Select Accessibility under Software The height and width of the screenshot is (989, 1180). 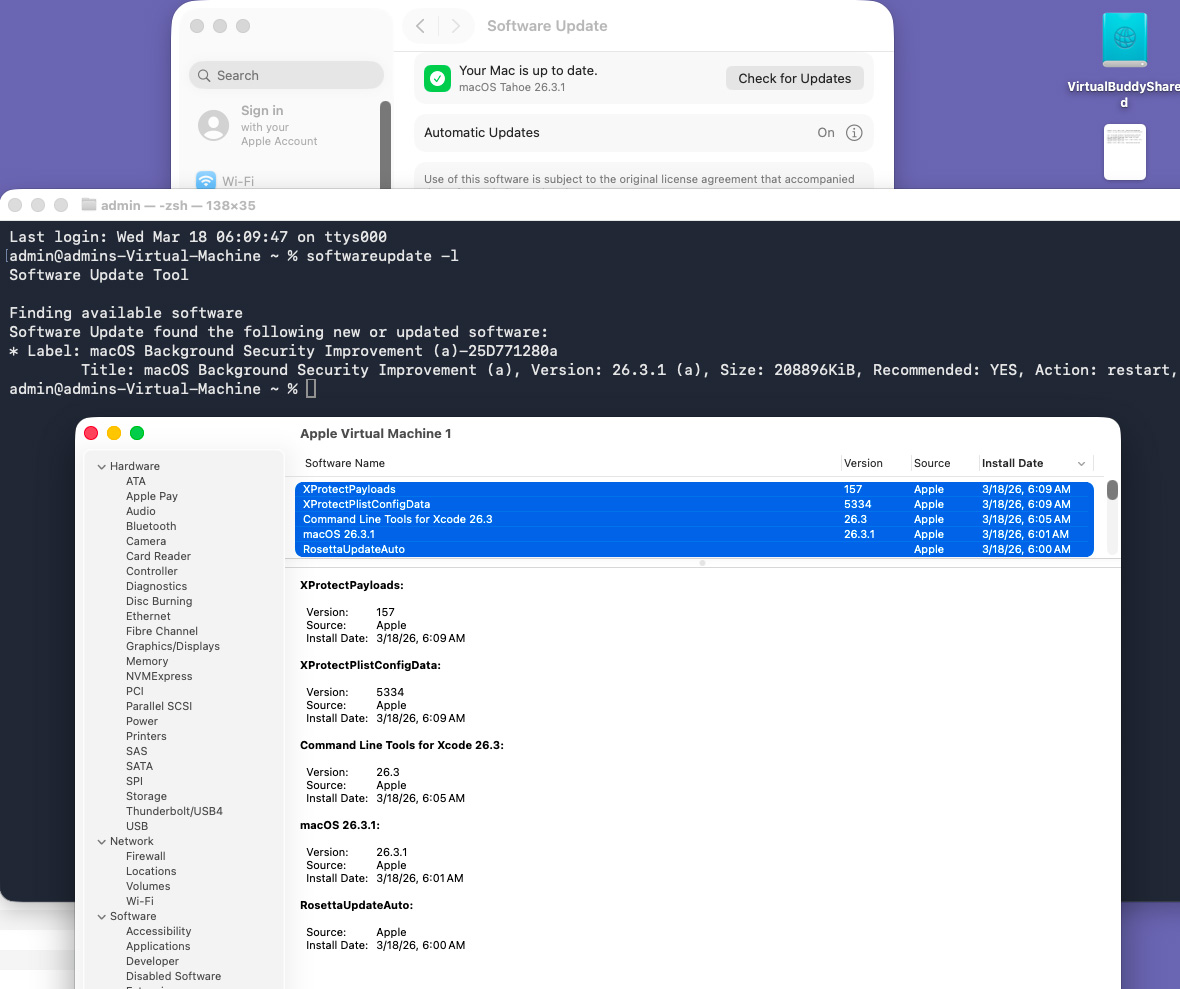[158, 932]
